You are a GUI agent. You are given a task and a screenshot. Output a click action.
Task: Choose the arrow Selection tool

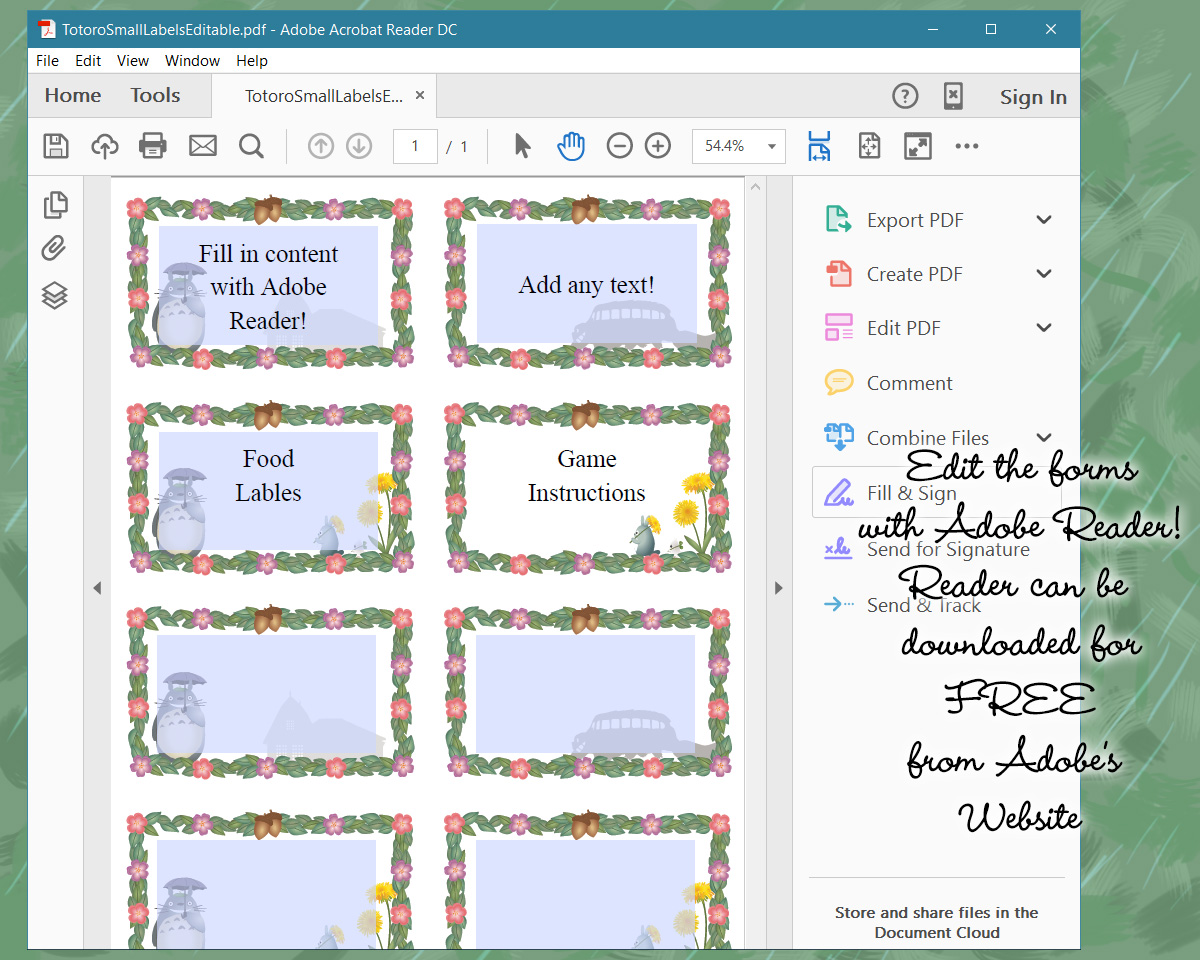click(x=522, y=146)
